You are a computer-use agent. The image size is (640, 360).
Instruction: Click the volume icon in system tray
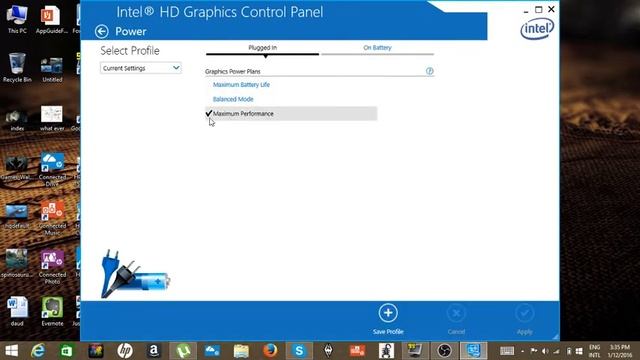545,351
